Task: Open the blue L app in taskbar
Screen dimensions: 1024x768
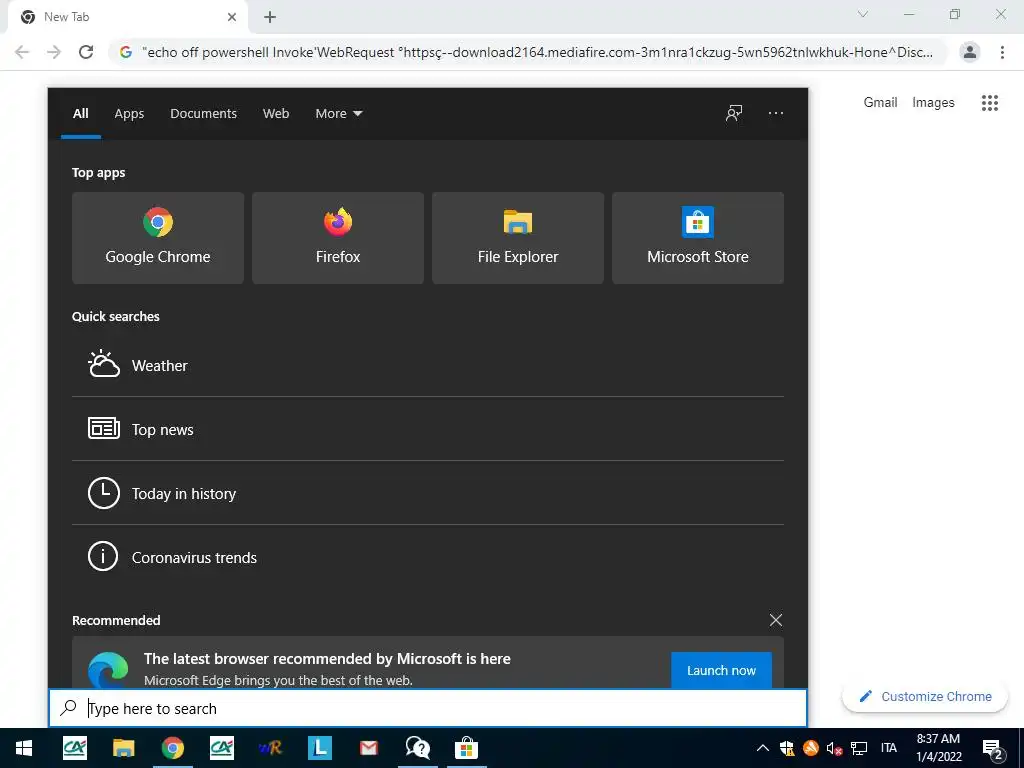Action: tap(319, 748)
